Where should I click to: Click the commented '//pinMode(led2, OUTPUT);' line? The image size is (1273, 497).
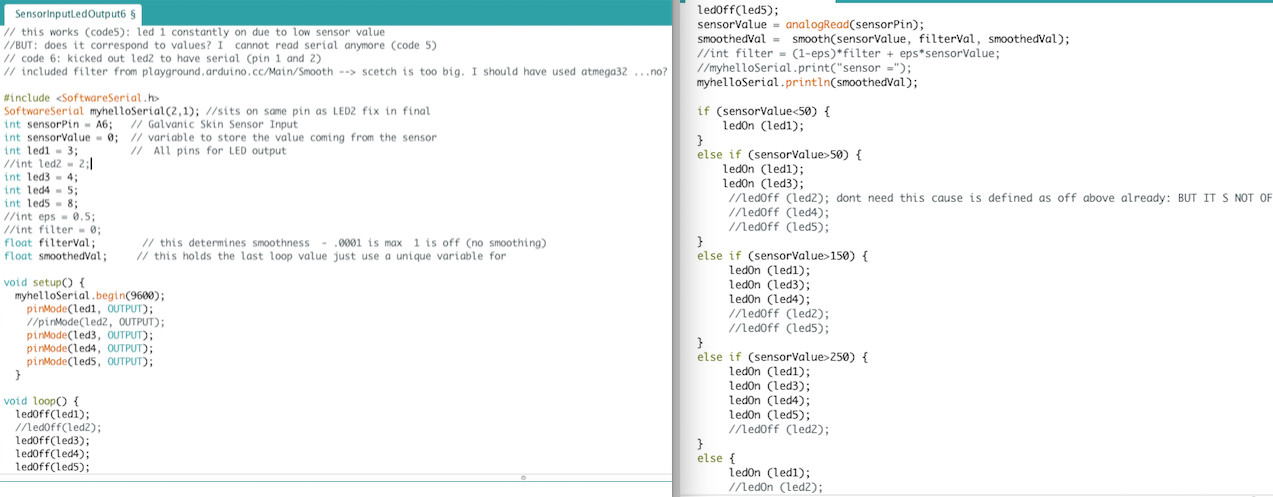point(96,322)
